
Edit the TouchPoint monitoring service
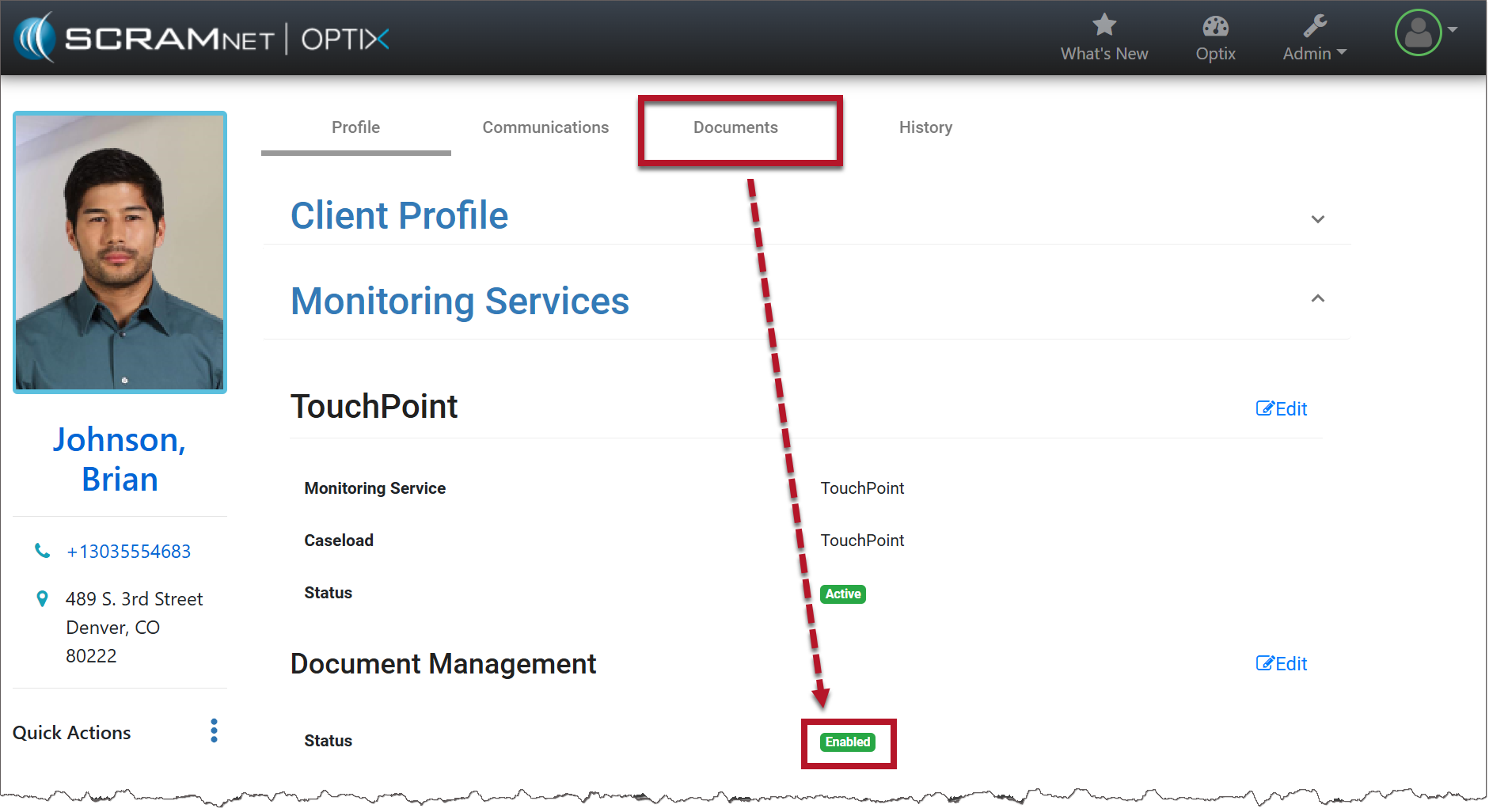pyautogui.click(x=1281, y=408)
